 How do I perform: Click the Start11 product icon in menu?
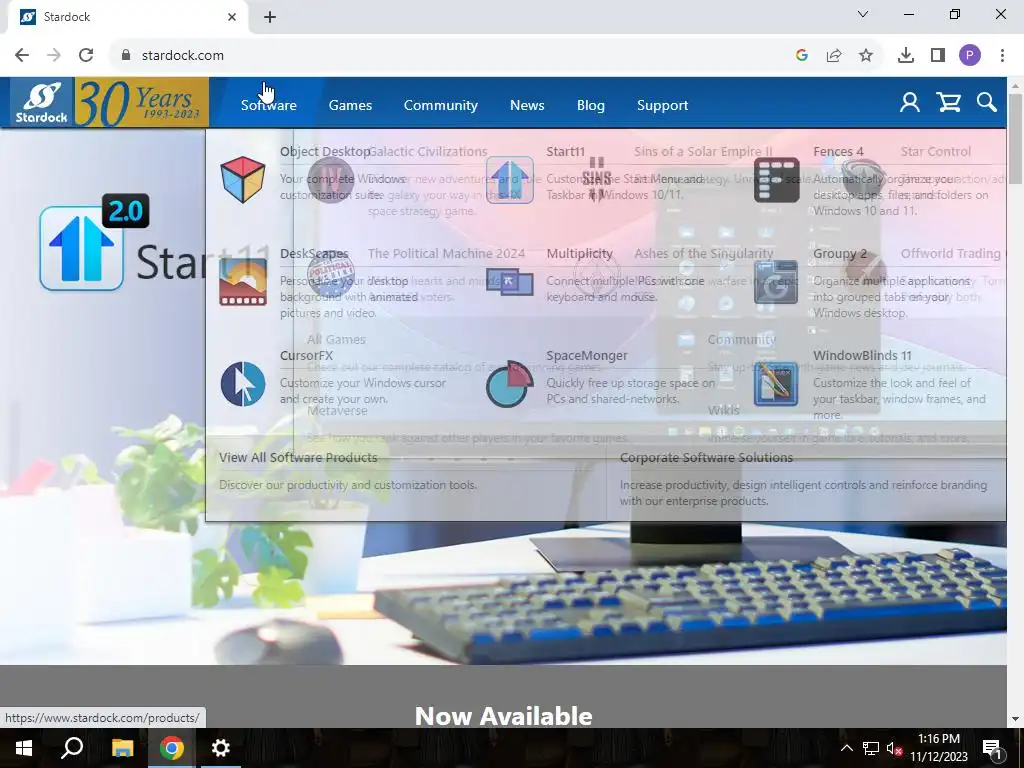[x=509, y=180]
